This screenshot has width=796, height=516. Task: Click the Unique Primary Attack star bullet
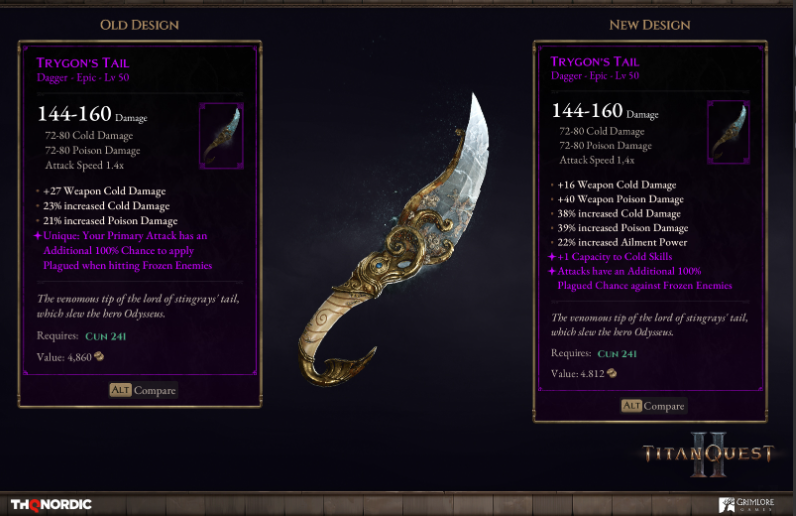[38, 235]
